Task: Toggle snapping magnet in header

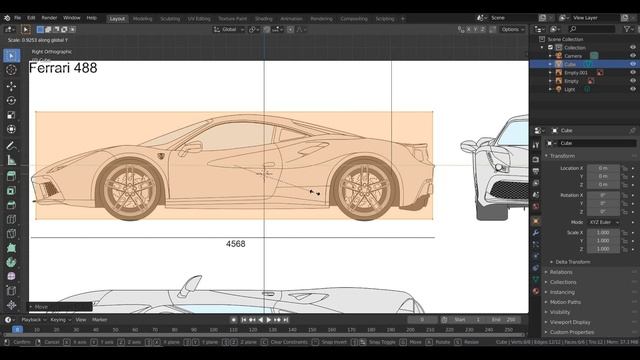Action: 267,29
